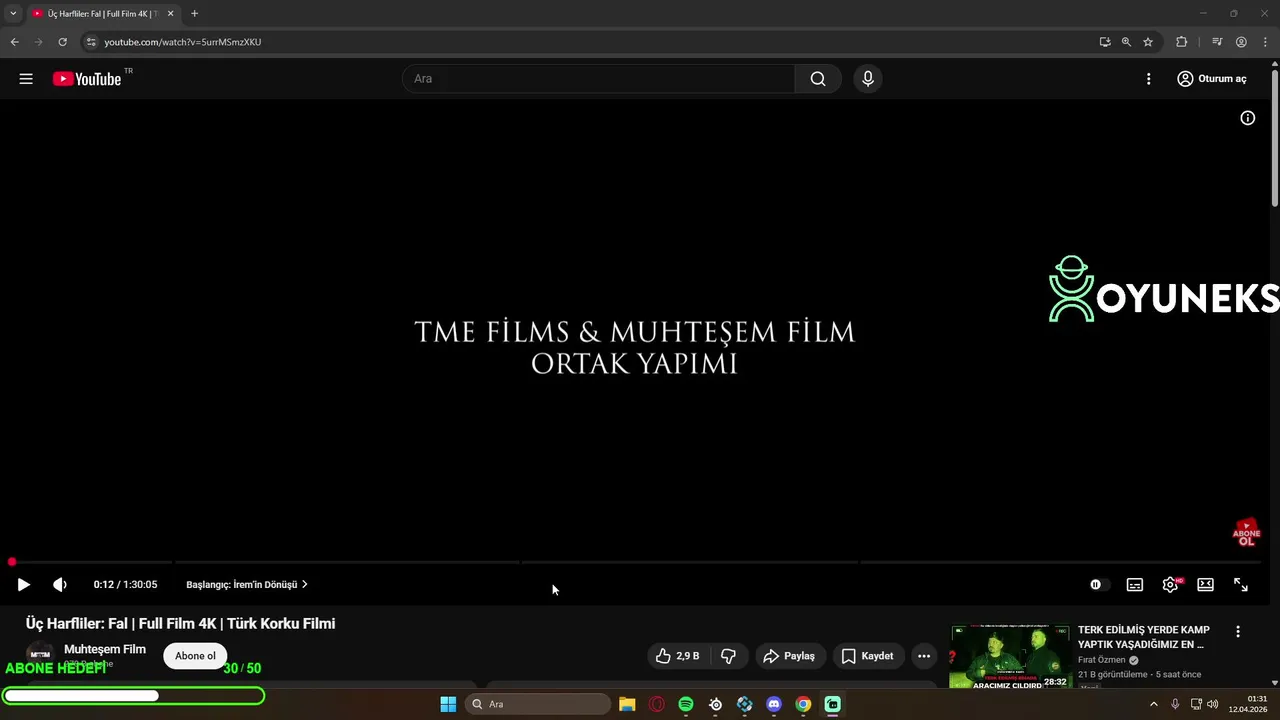
Task: Go to the YouTube home logo
Action: (87, 79)
